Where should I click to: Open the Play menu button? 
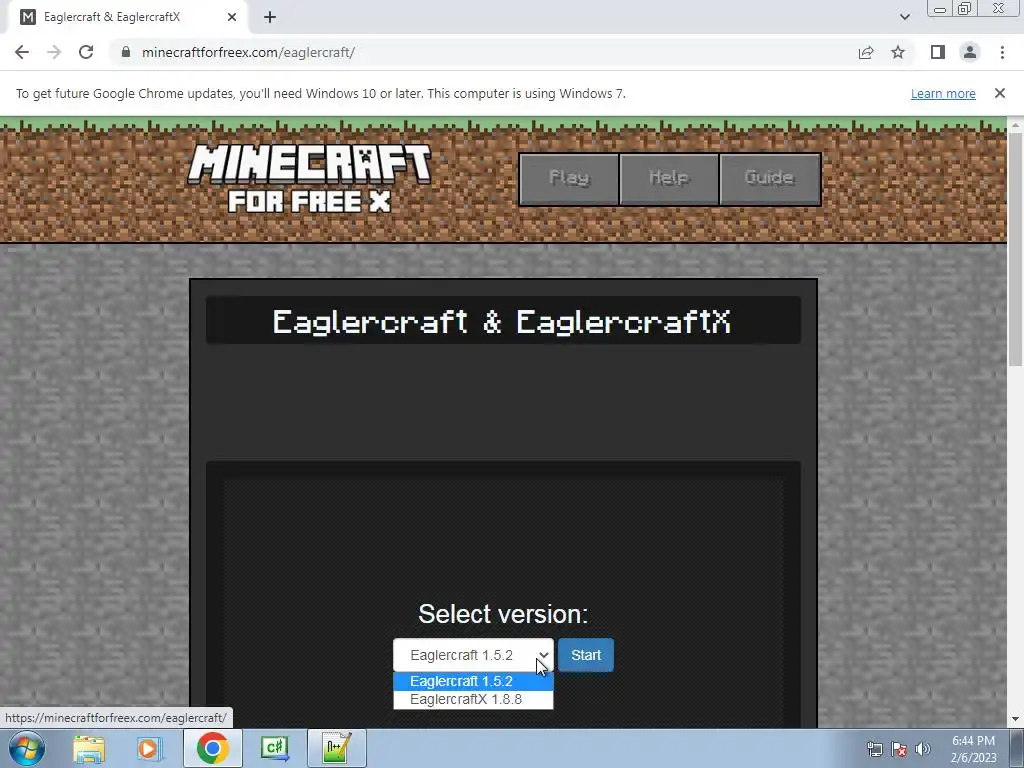(x=569, y=179)
